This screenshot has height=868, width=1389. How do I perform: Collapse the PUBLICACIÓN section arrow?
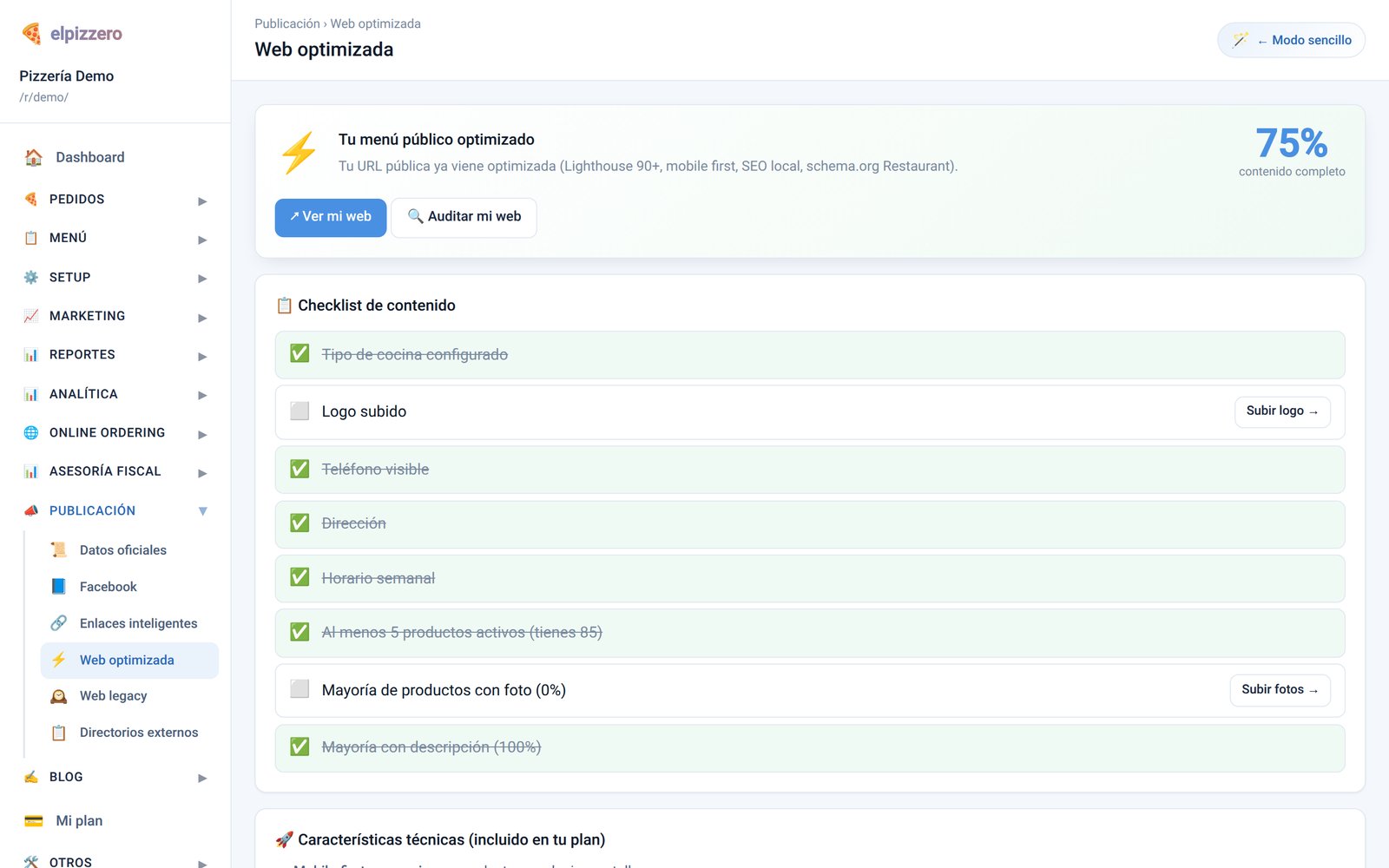pos(202,511)
